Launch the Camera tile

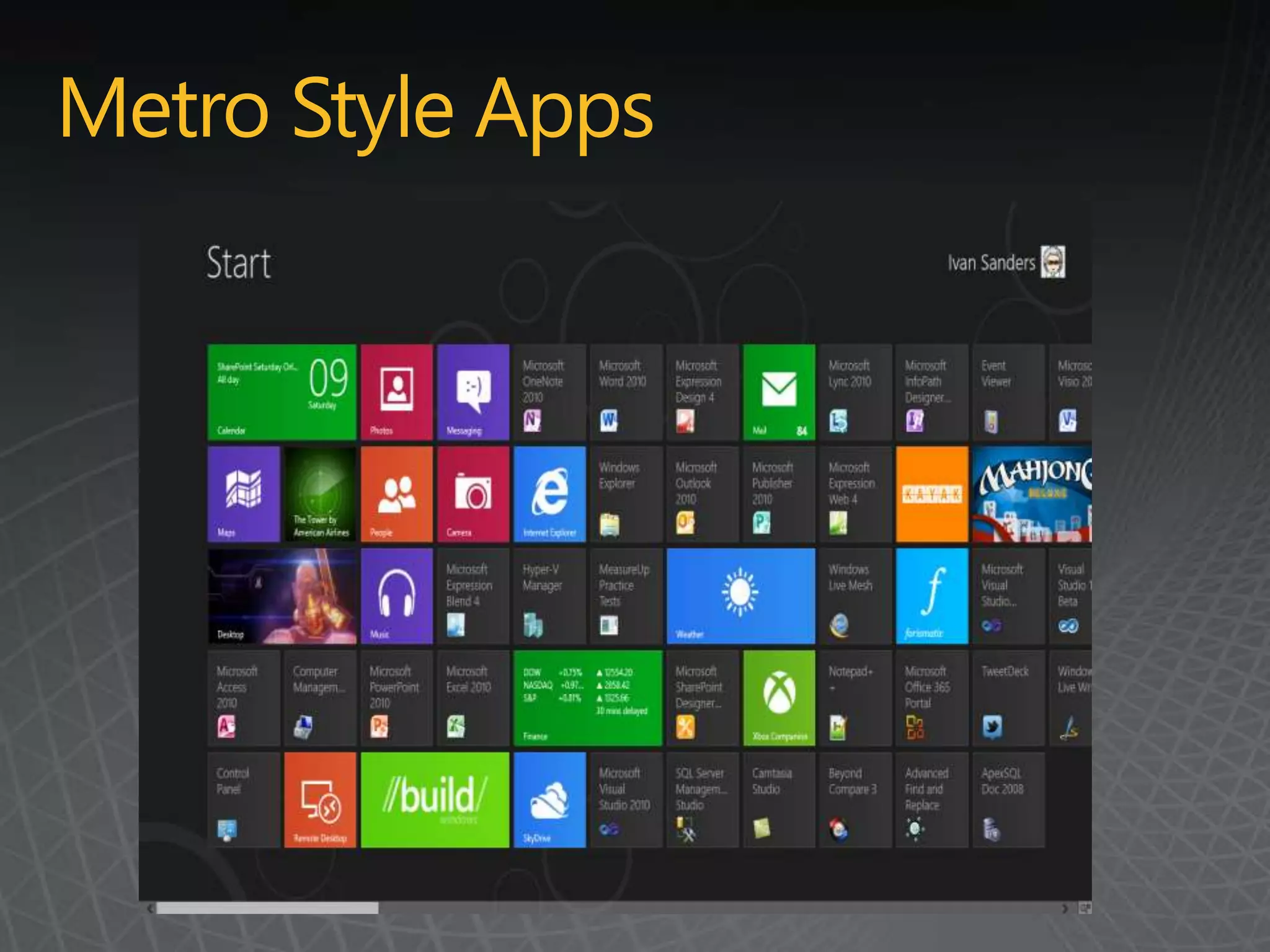pyautogui.click(x=473, y=494)
